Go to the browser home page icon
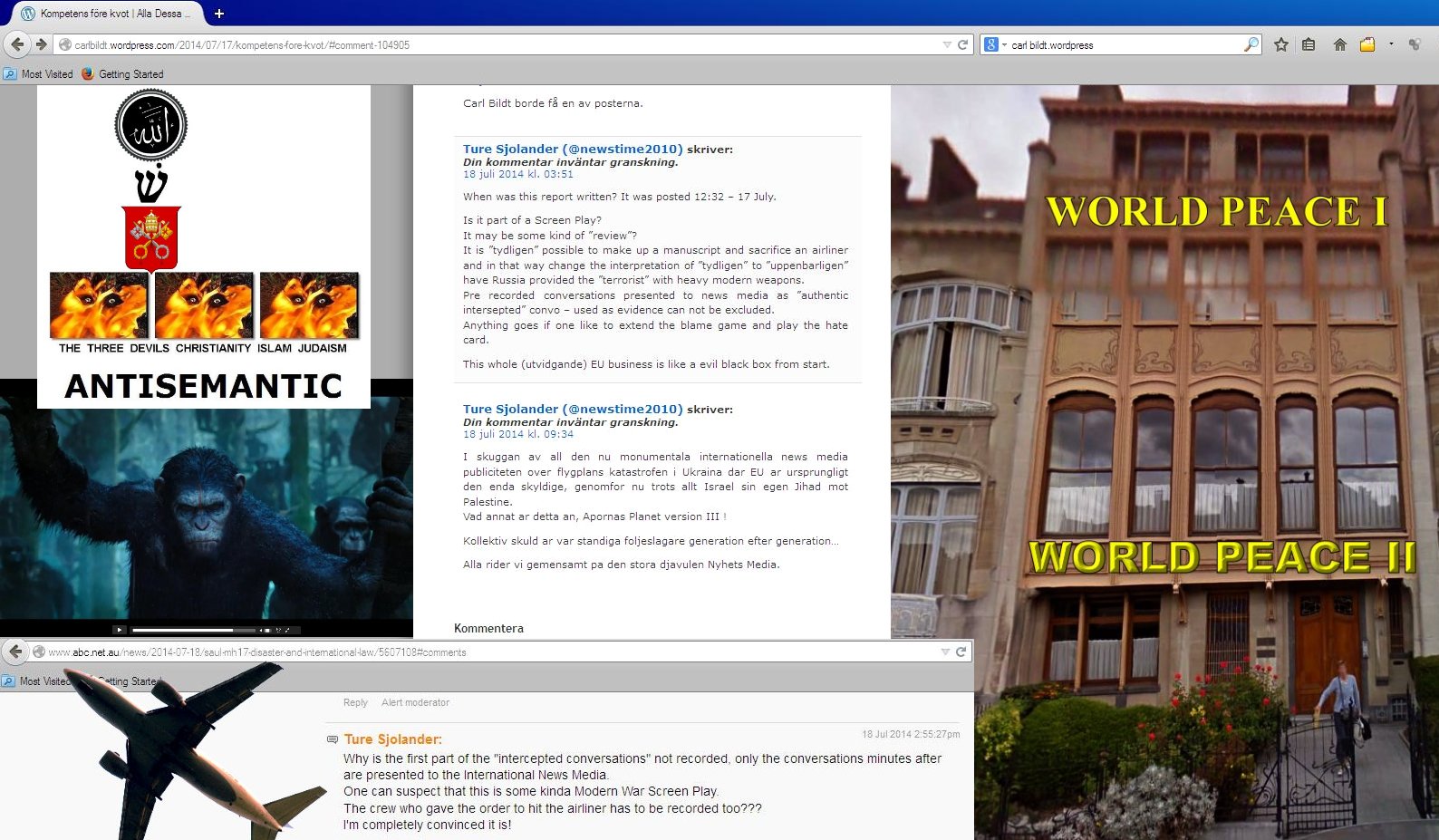Viewport: 1439px width, 840px height. pos(1340,44)
